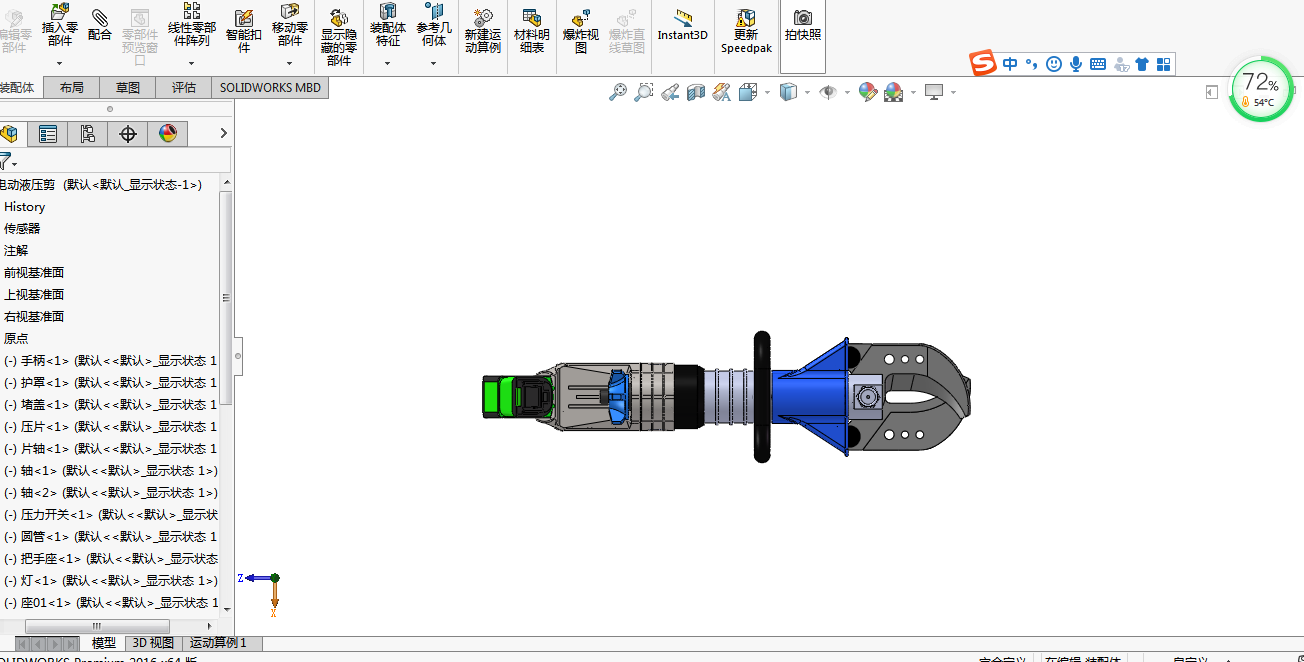Open Assembly Features (装配体特征) tool
This screenshot has height=662, width=1304.
388,26
